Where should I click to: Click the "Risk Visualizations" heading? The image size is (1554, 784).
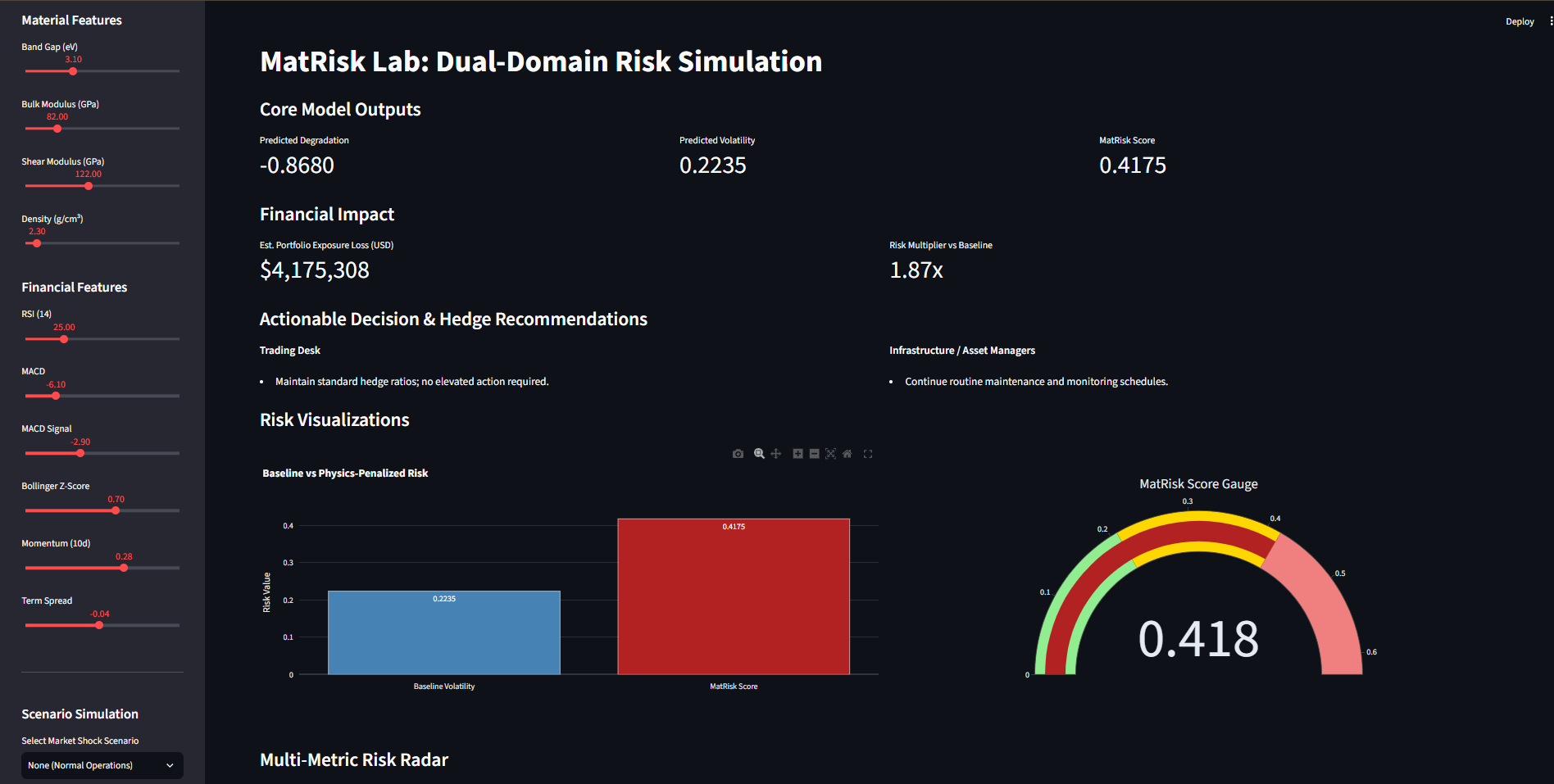click(x=334, y=420)
